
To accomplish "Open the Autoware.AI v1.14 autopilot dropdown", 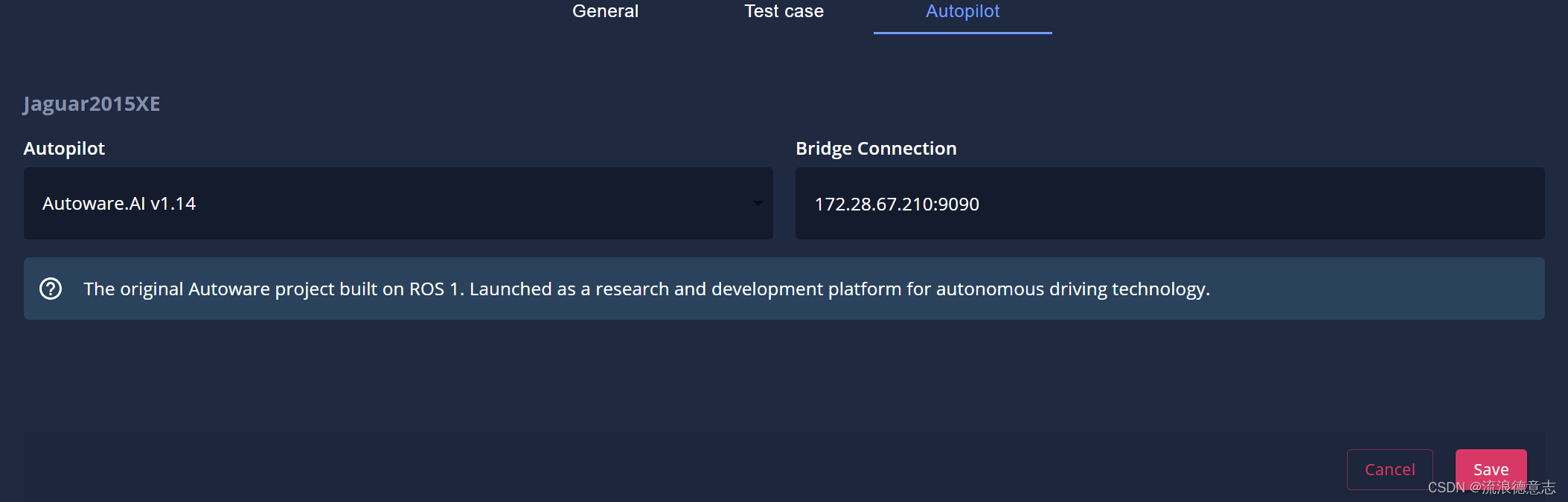I will click(398, 203).
